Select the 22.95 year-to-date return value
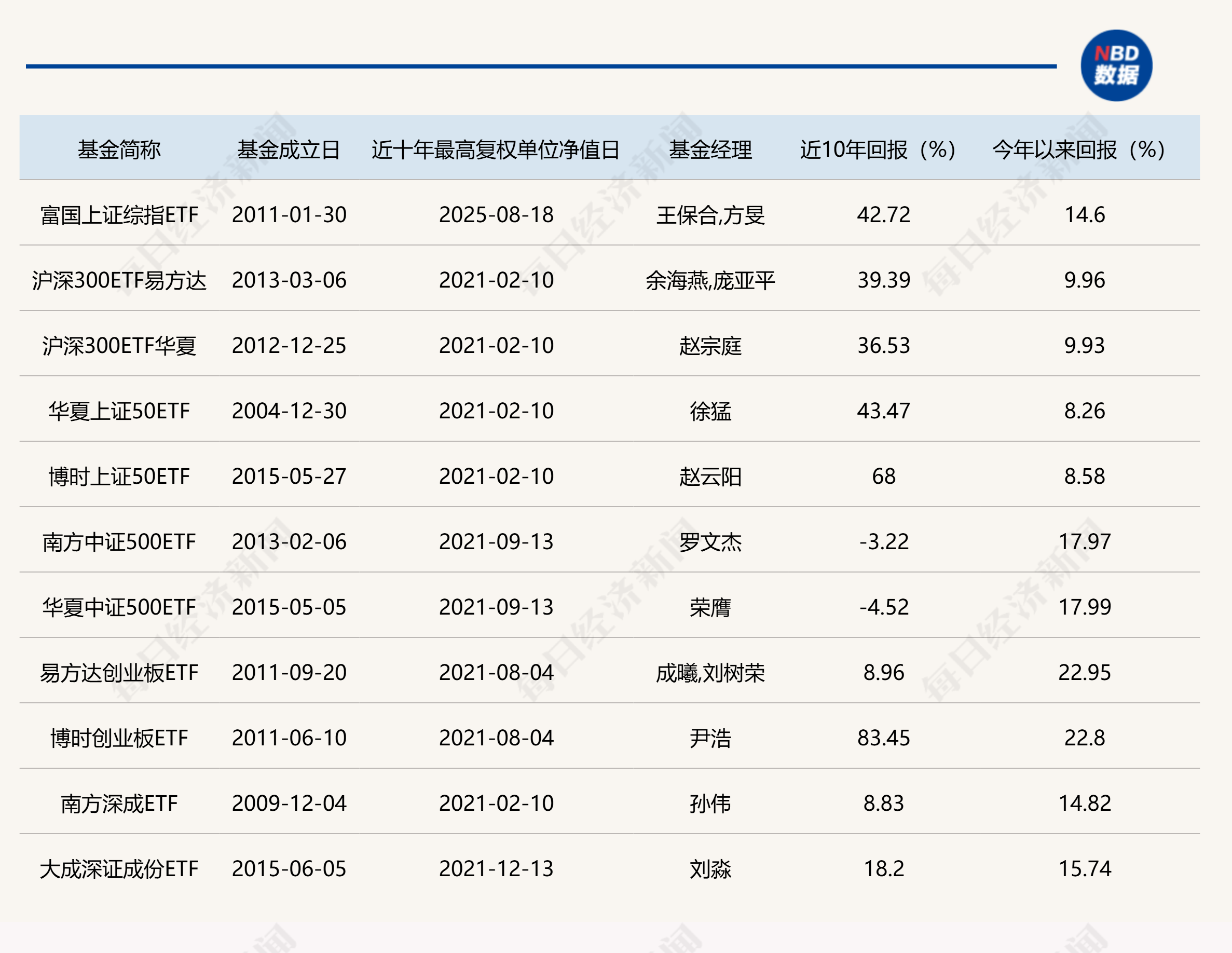The image size is (1232, 953). tap(1084, 673)
